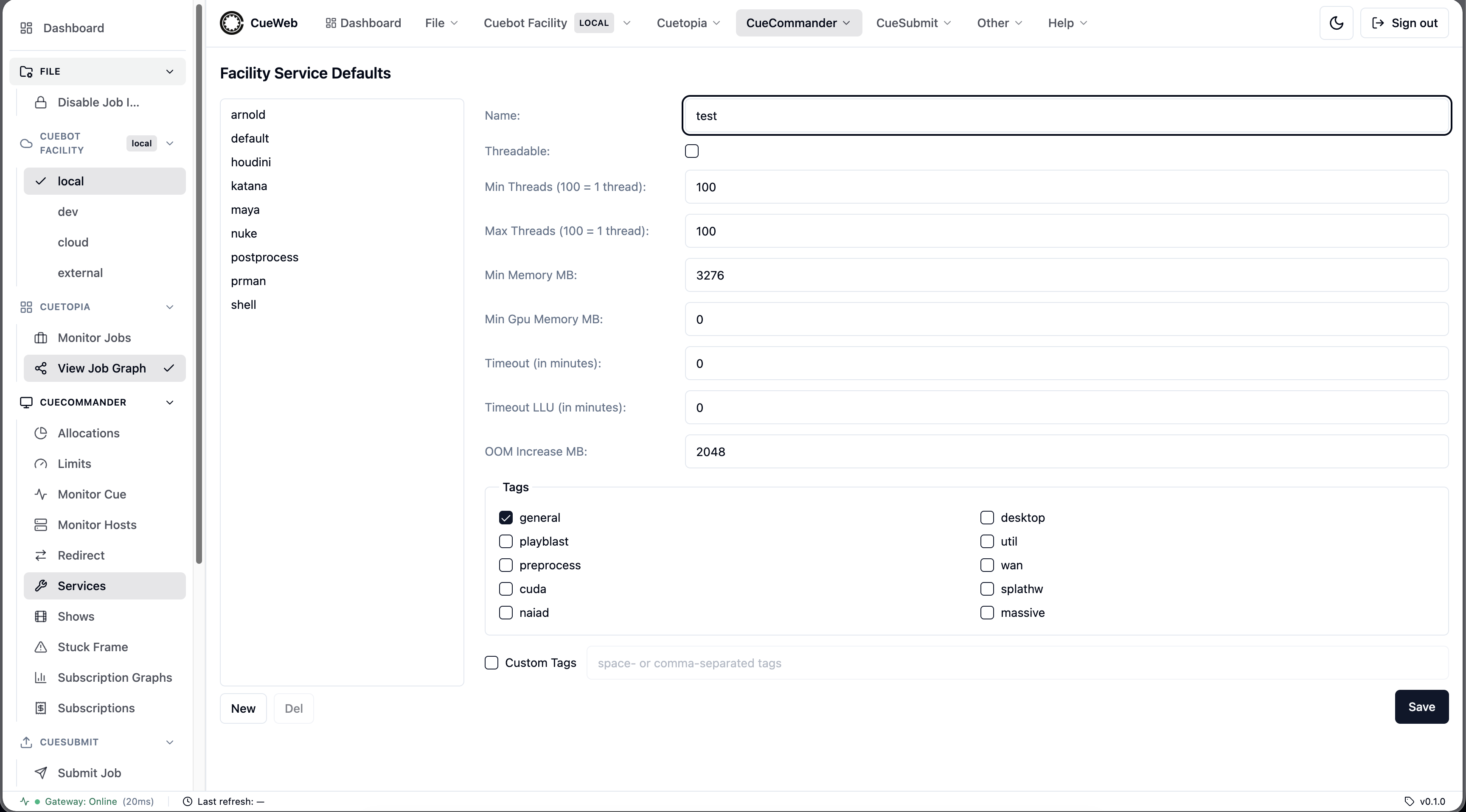Viewport: 1466px width, 812px height.
Task: Click the Last refresh clock icon
Action: (x=187, y=801)
